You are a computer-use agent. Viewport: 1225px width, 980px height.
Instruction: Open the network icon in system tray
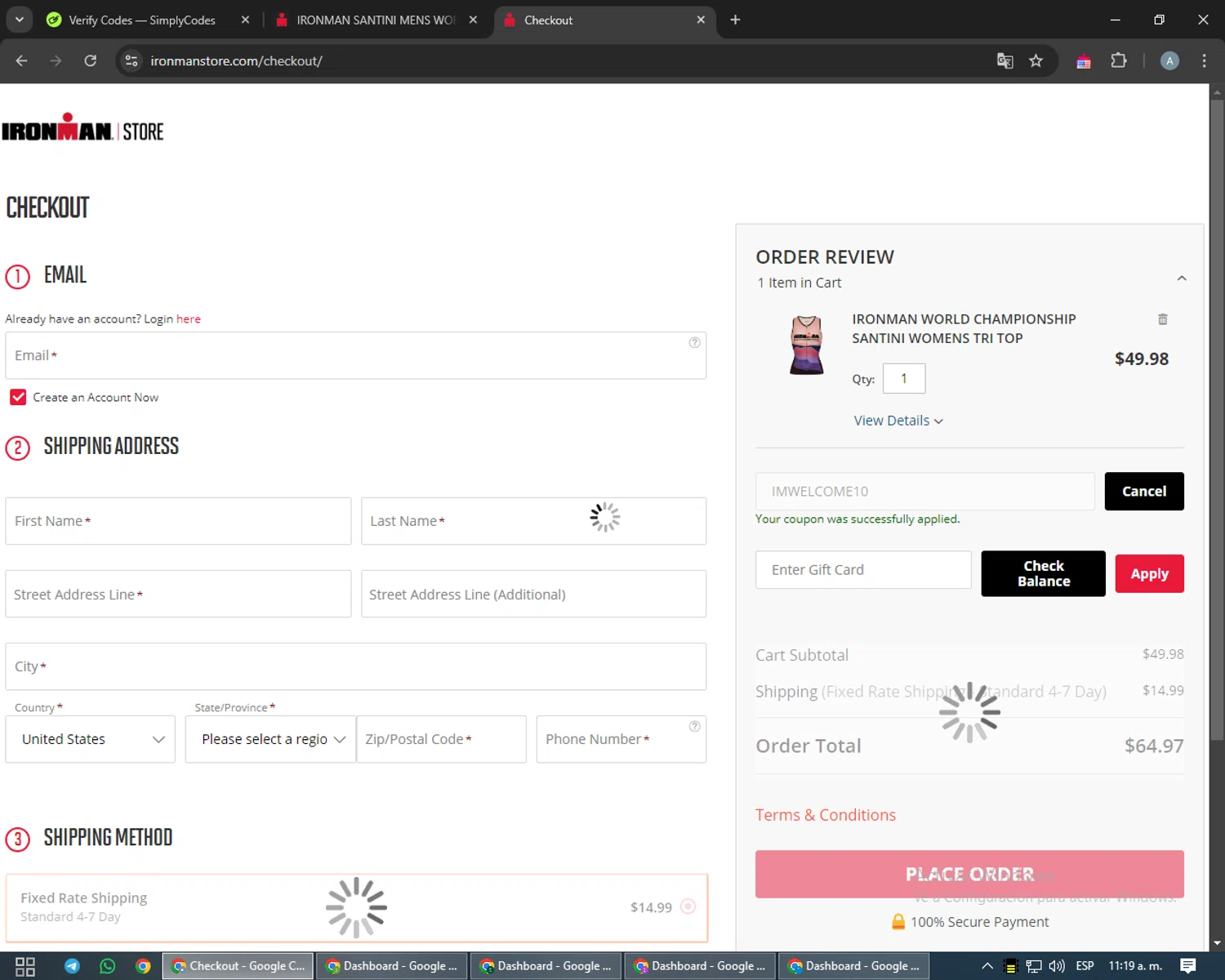1034,966
